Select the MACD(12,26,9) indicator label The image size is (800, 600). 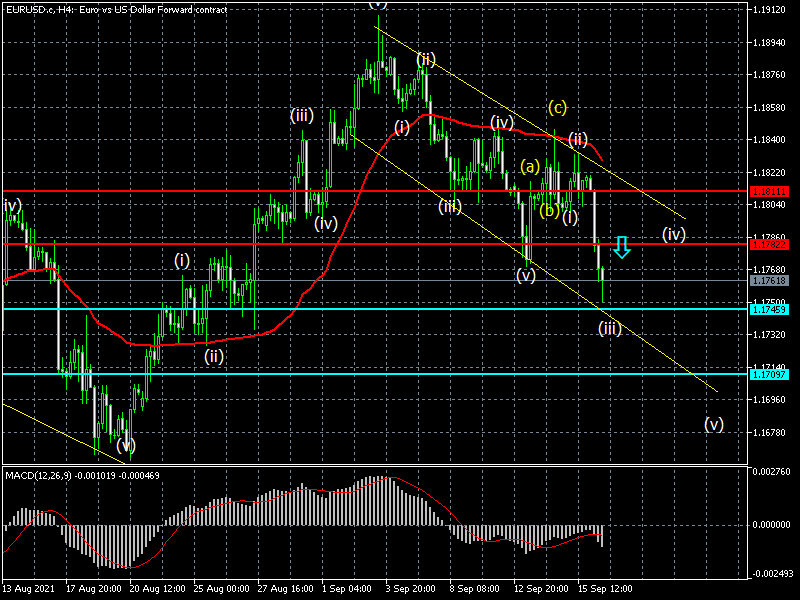82,476
